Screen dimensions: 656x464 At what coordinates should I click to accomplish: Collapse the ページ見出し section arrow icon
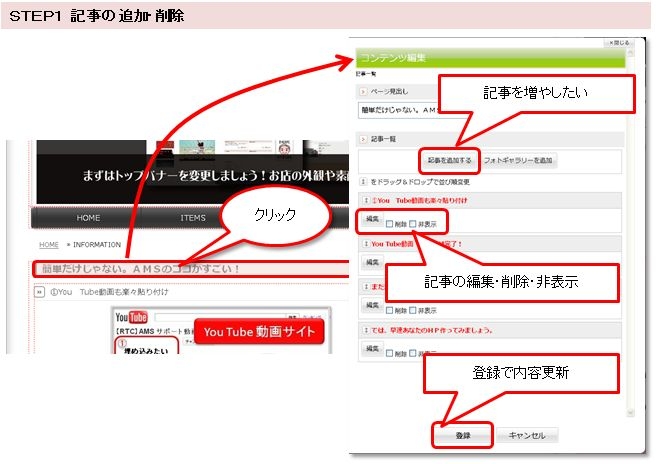[x=364, y=91]
